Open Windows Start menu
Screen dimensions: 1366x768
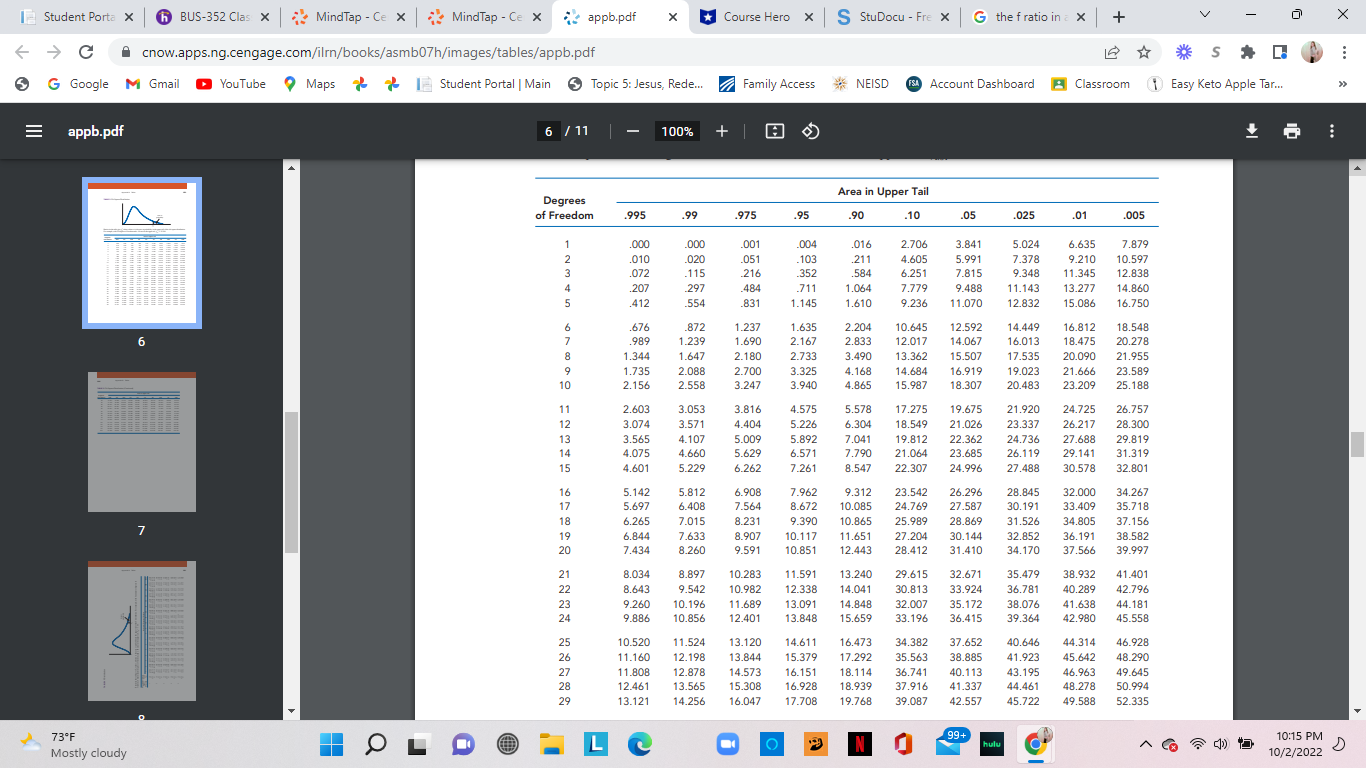331,744
